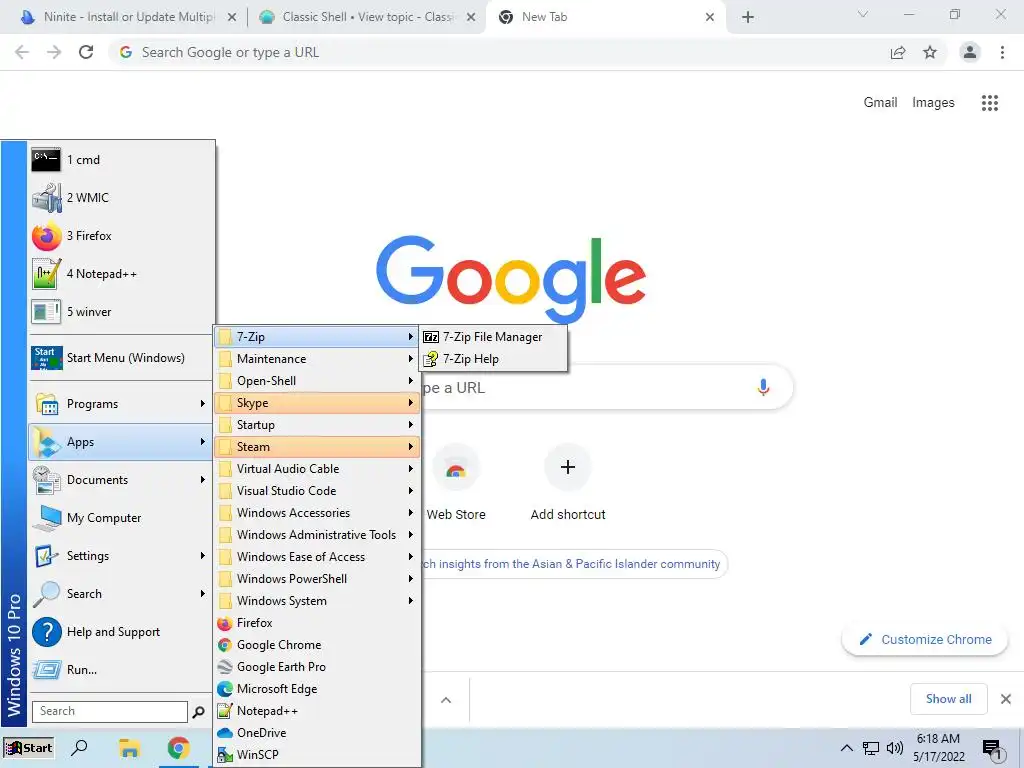
Task: Click the Chrome address bar
Action: pos(496,52)
